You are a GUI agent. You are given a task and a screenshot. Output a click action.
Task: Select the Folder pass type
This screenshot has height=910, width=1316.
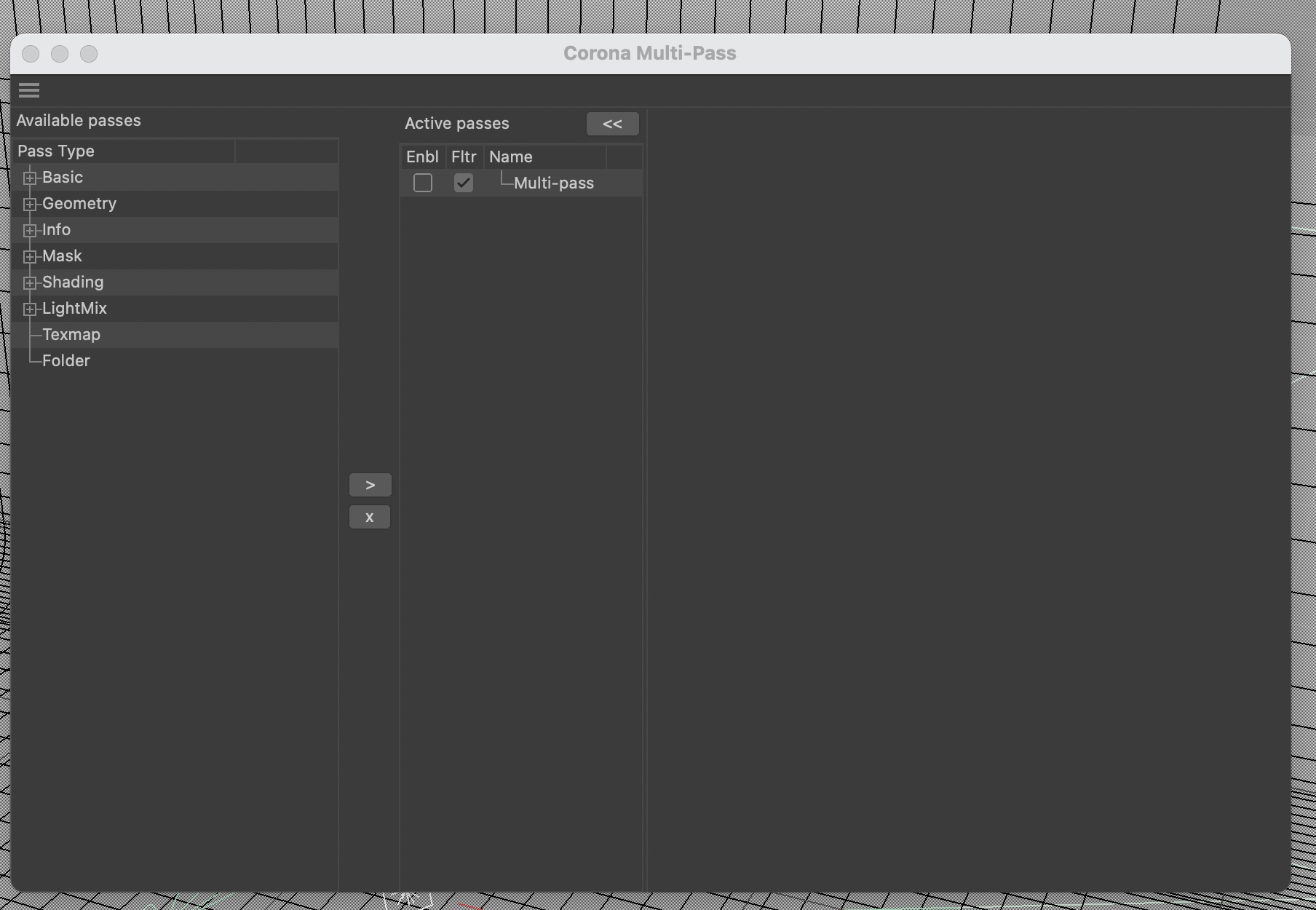click(x=66, y=361)
